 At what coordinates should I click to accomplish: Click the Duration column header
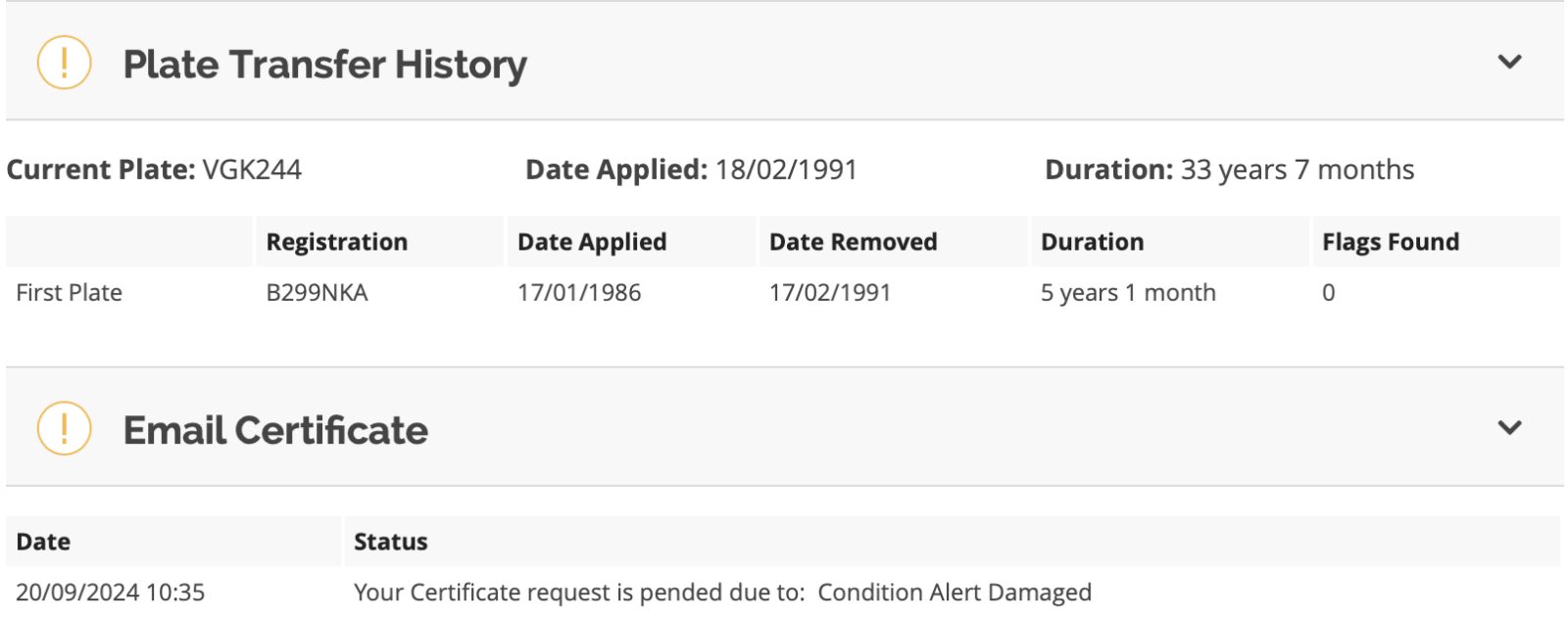coord(1092,242)
